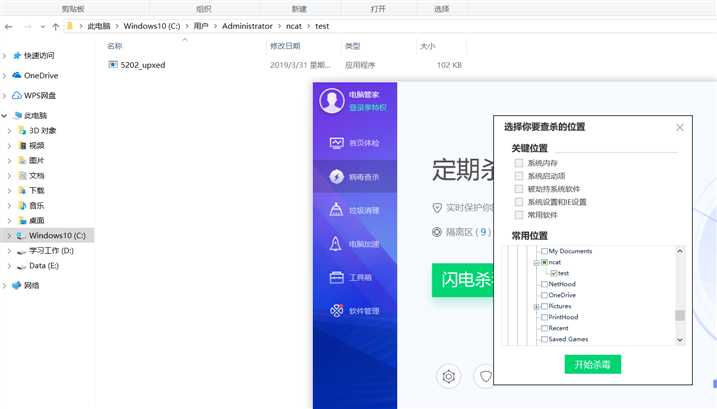Check the Saved Games folder checkbox
Image resolution: width=717 pixels, height=409 pixels.
(544, 339)
